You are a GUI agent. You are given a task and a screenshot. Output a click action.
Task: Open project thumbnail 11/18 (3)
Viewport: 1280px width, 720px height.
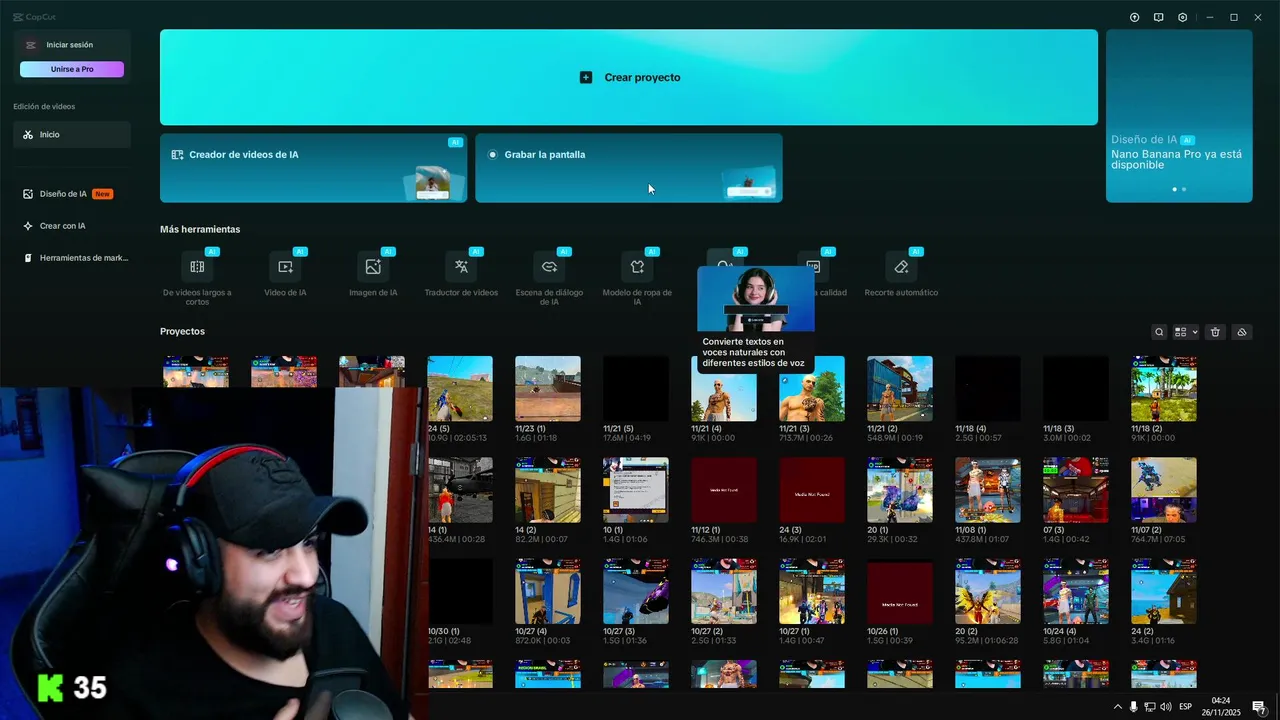1076,389
